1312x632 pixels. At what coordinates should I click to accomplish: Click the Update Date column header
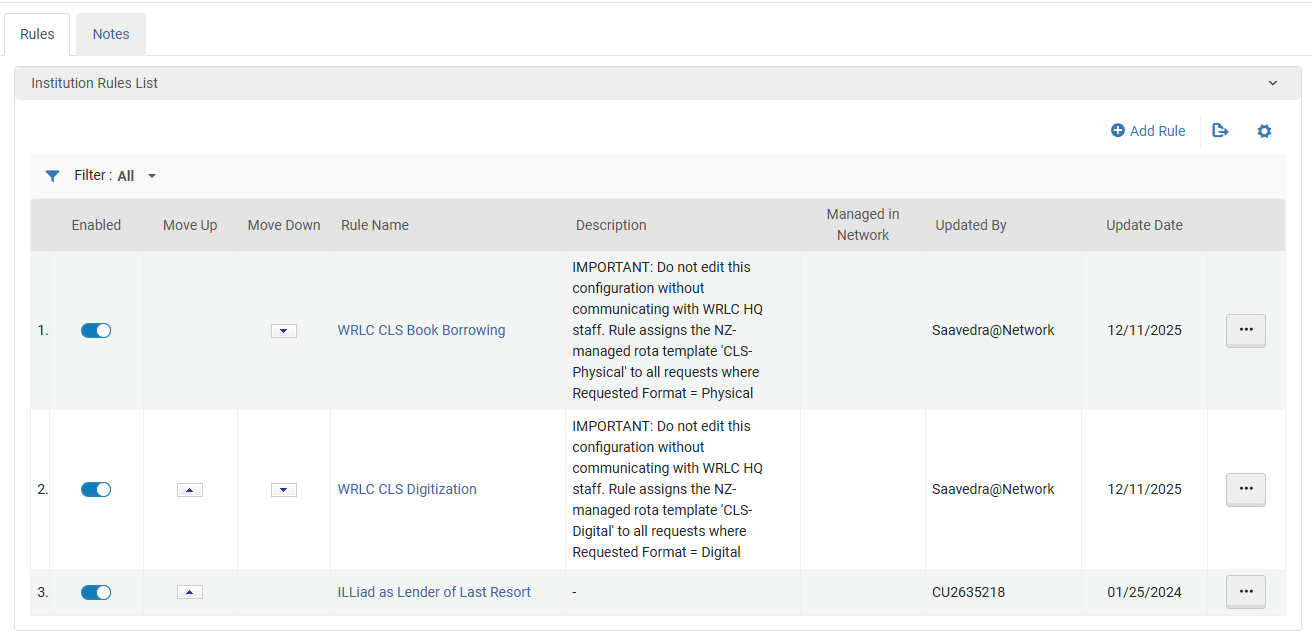tap(1144, 225)
